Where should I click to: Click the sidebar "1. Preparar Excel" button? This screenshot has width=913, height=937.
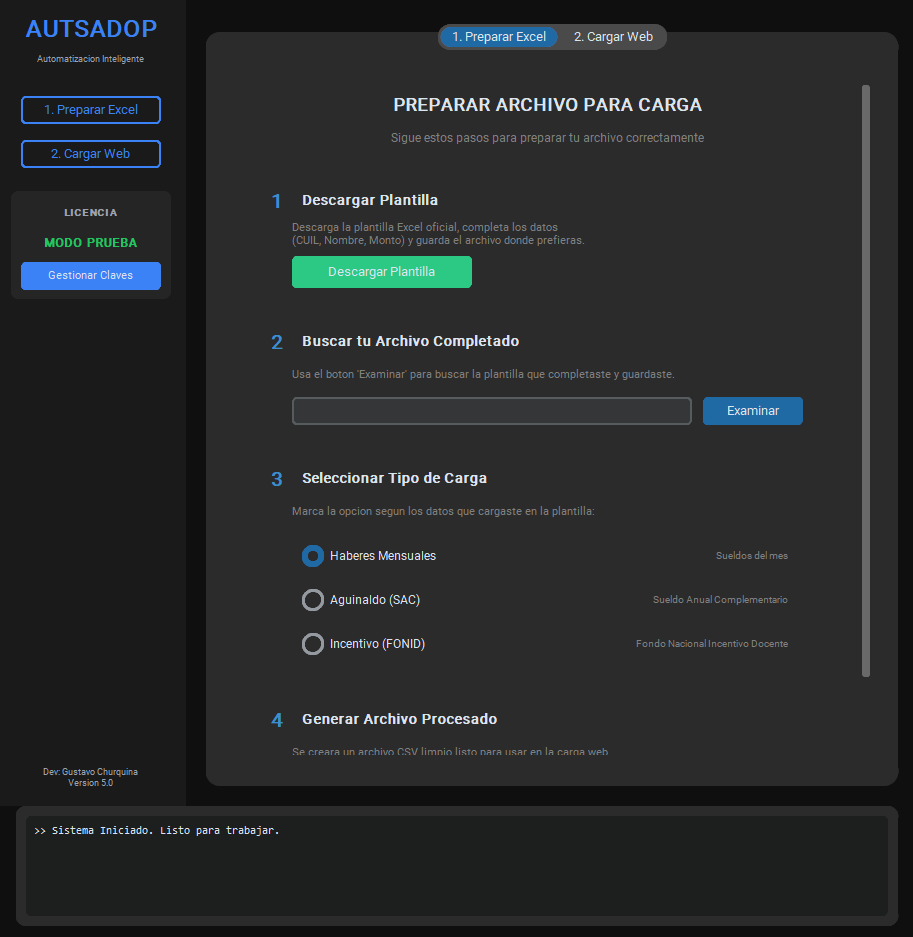pyautogui.click(x=91, y=110)
